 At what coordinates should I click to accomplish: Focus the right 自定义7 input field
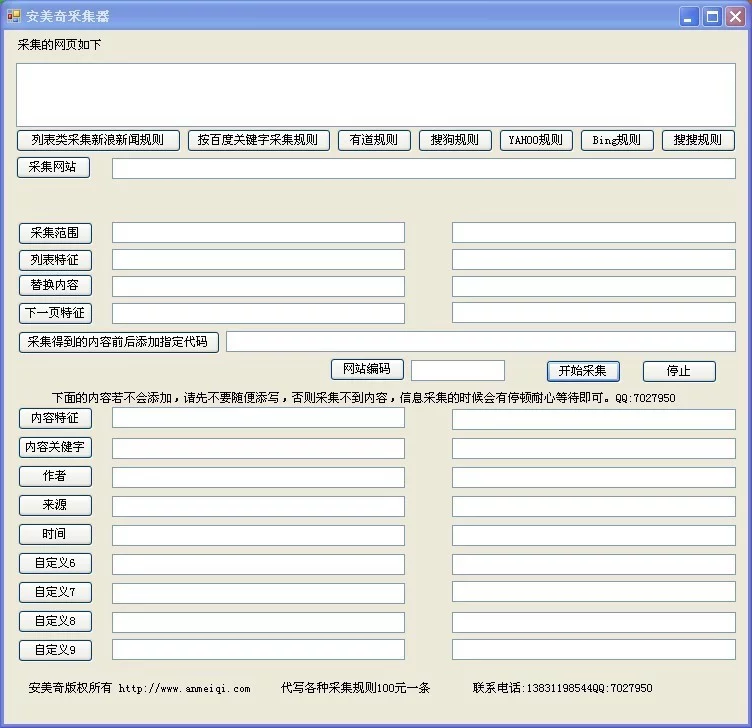tap(594, 591)
